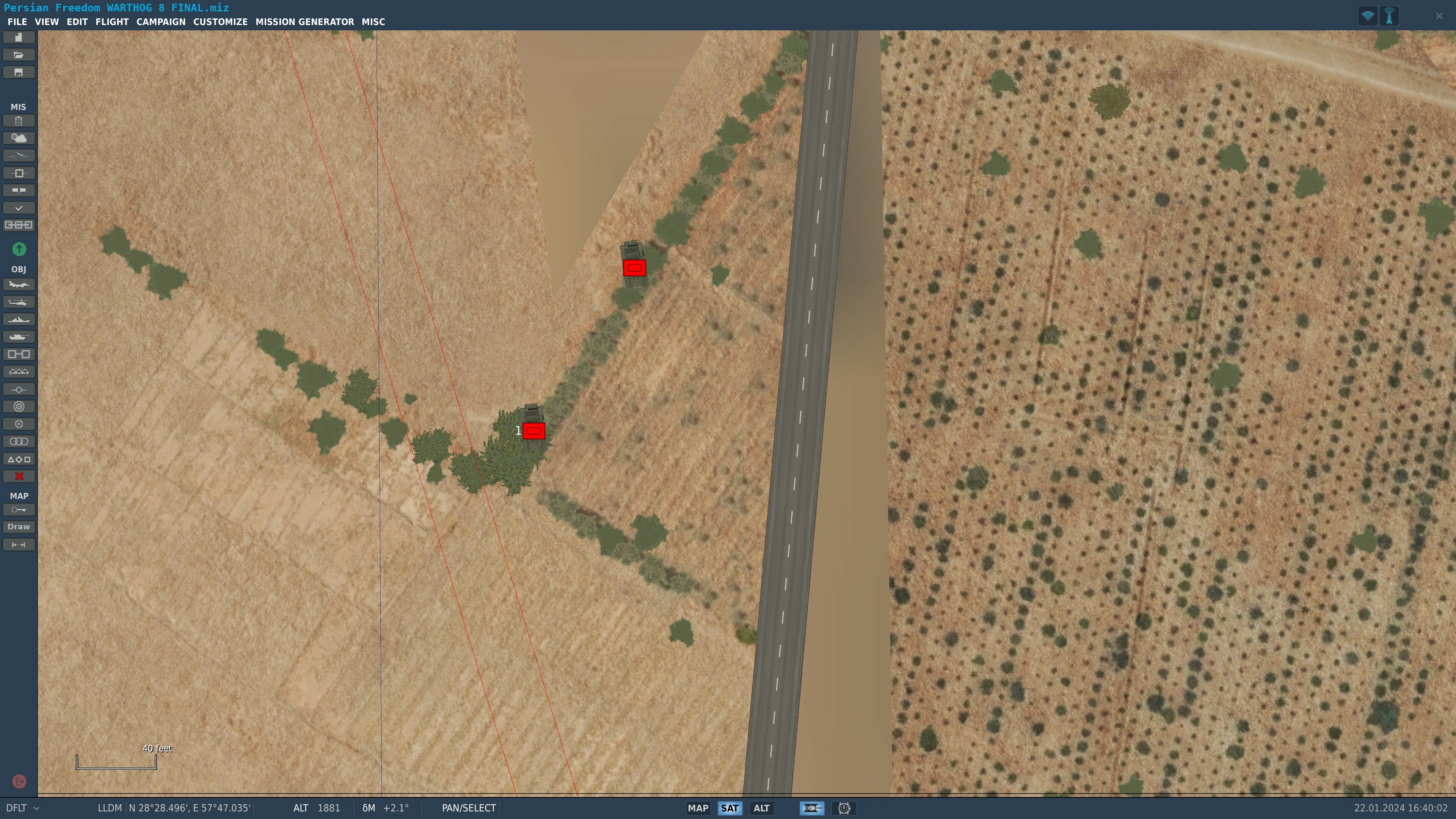Click the red X remove object tool
1456x819 pixels.
(x=19, y=477)
